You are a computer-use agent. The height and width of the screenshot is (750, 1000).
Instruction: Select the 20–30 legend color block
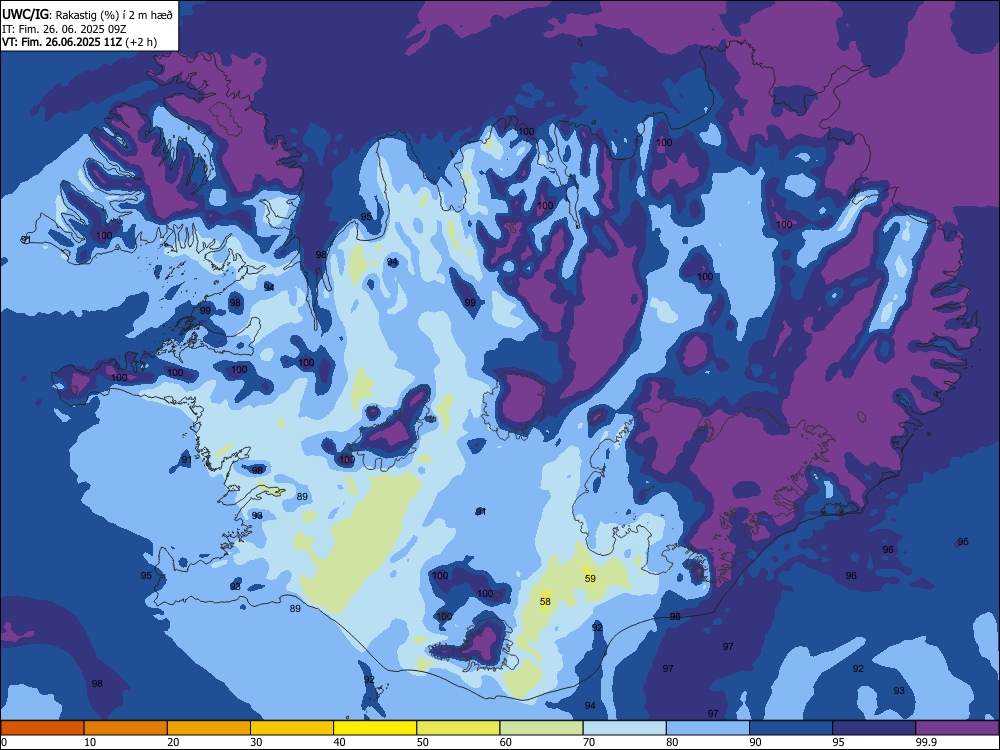point(209,728)
